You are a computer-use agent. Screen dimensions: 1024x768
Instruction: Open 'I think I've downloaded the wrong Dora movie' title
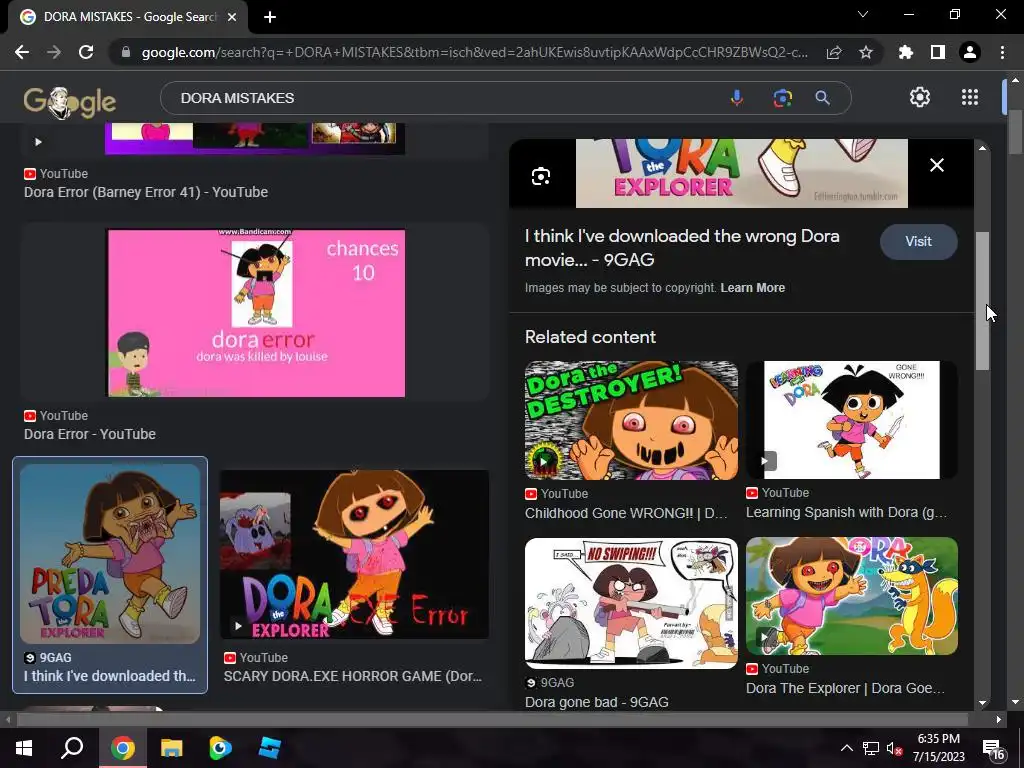click(682, 248)
